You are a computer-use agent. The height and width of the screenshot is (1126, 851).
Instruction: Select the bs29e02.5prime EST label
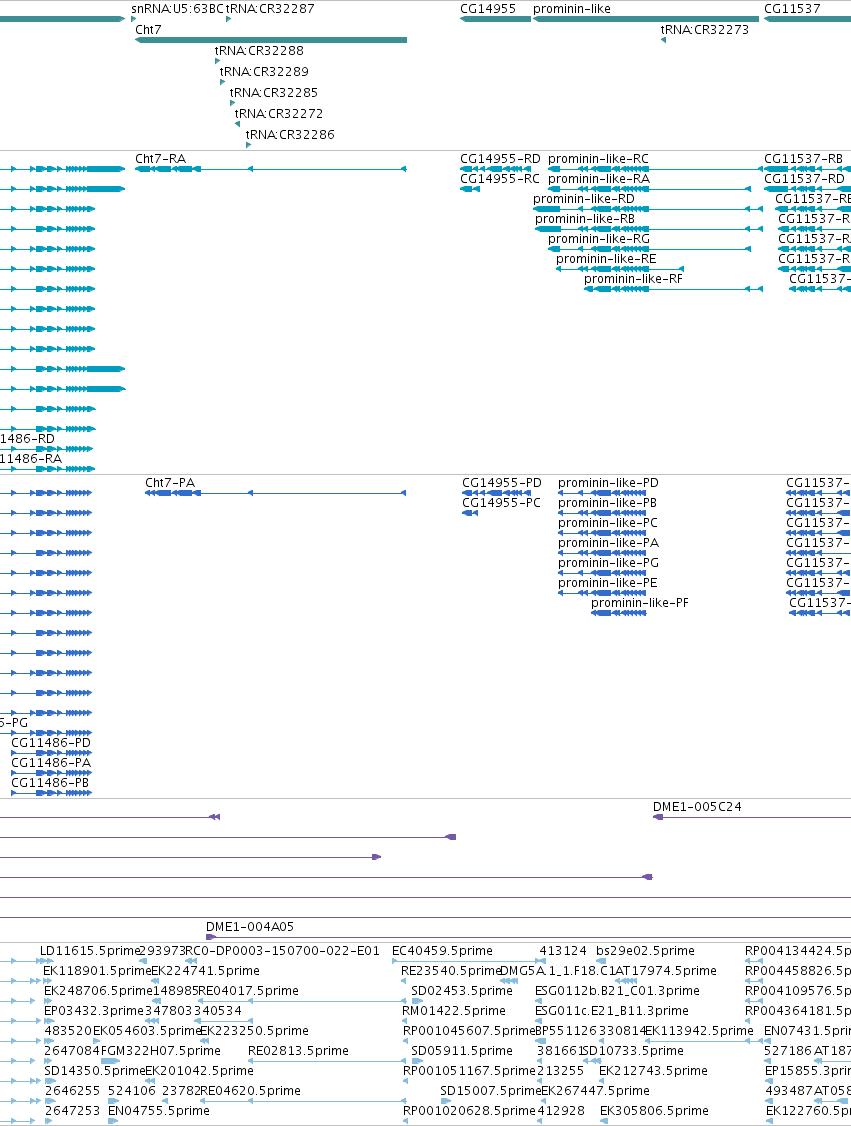(646, 950)
